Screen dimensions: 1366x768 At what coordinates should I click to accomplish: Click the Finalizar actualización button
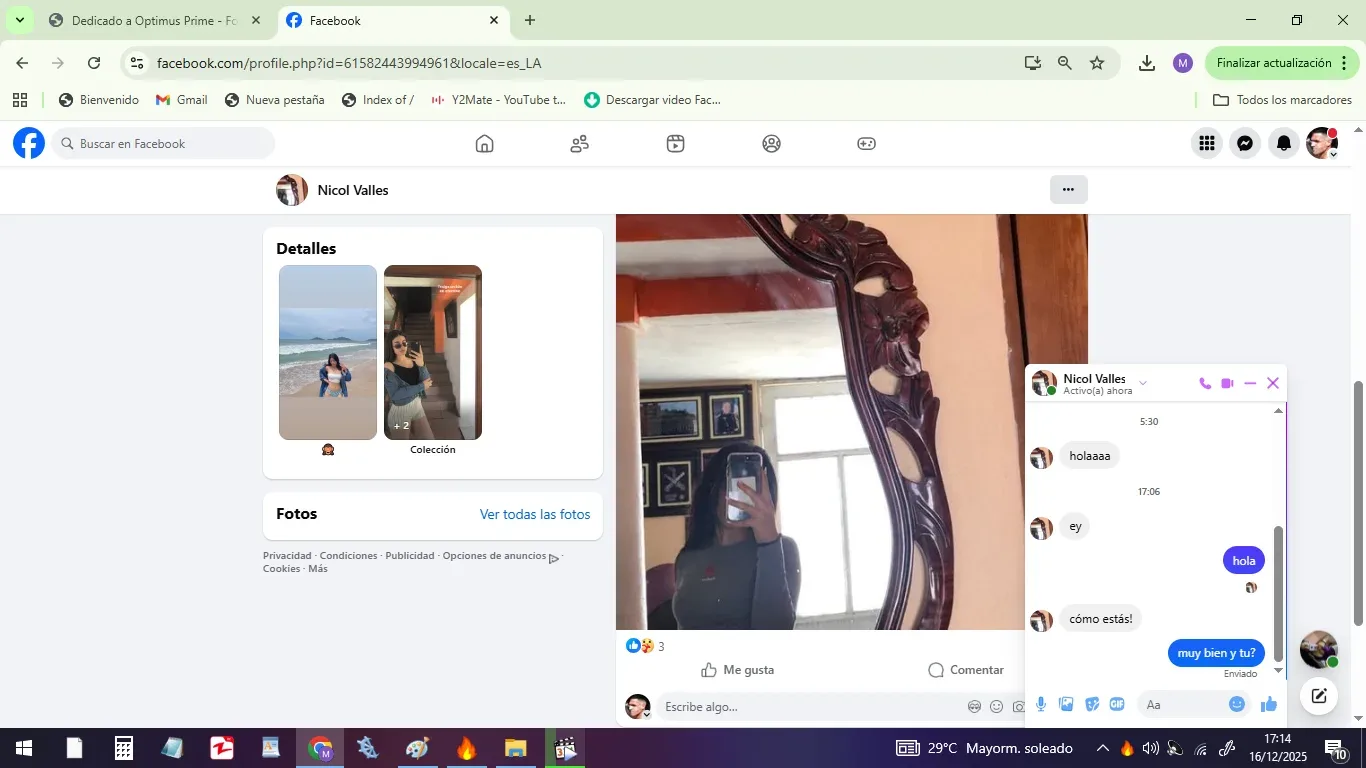tap(1283, 63)
